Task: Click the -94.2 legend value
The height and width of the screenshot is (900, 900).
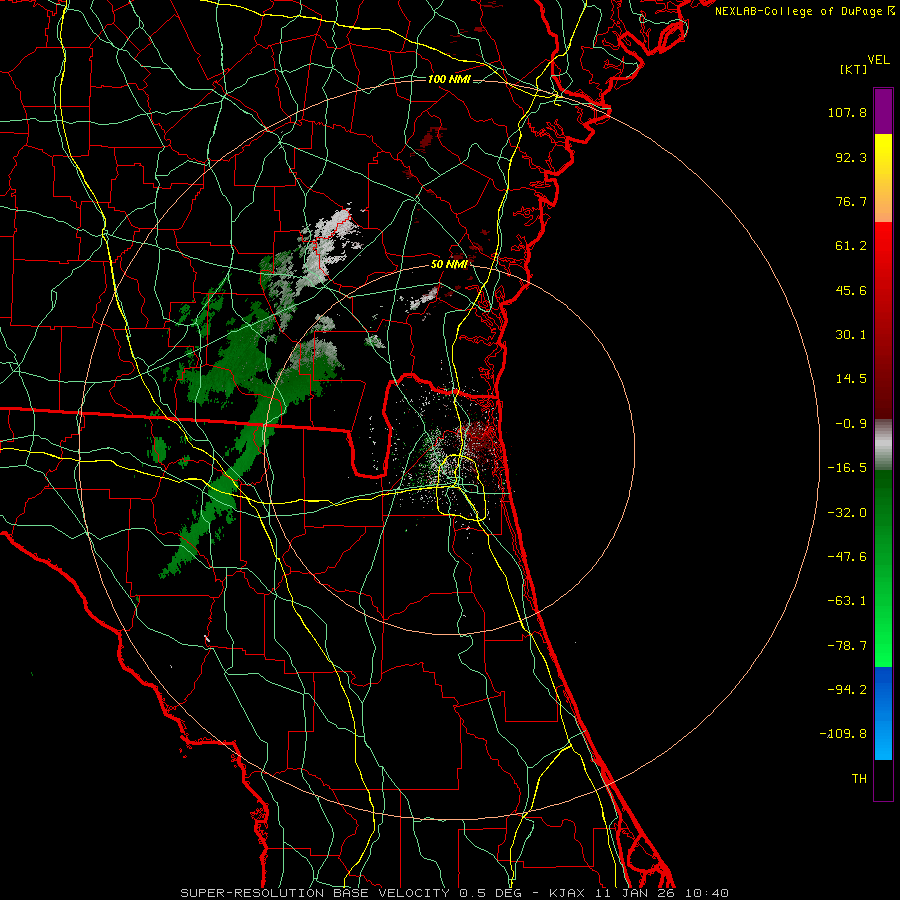Action: point(847,690)
